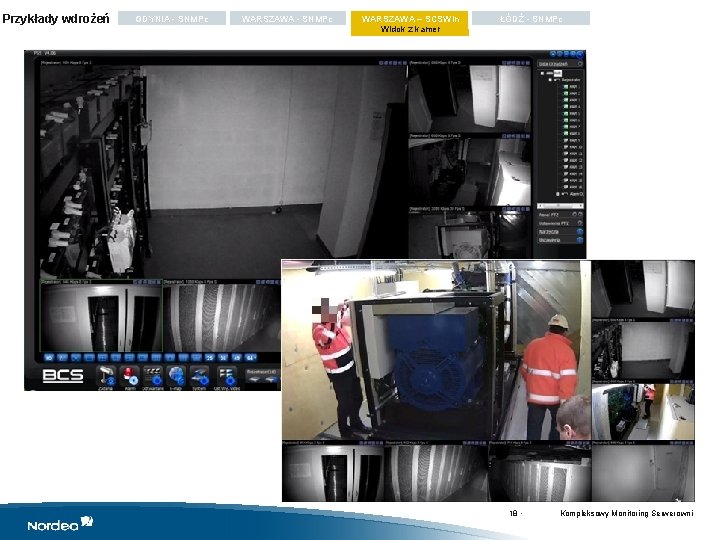Select the middle-right camera tile in BCS window

(469, 171)
